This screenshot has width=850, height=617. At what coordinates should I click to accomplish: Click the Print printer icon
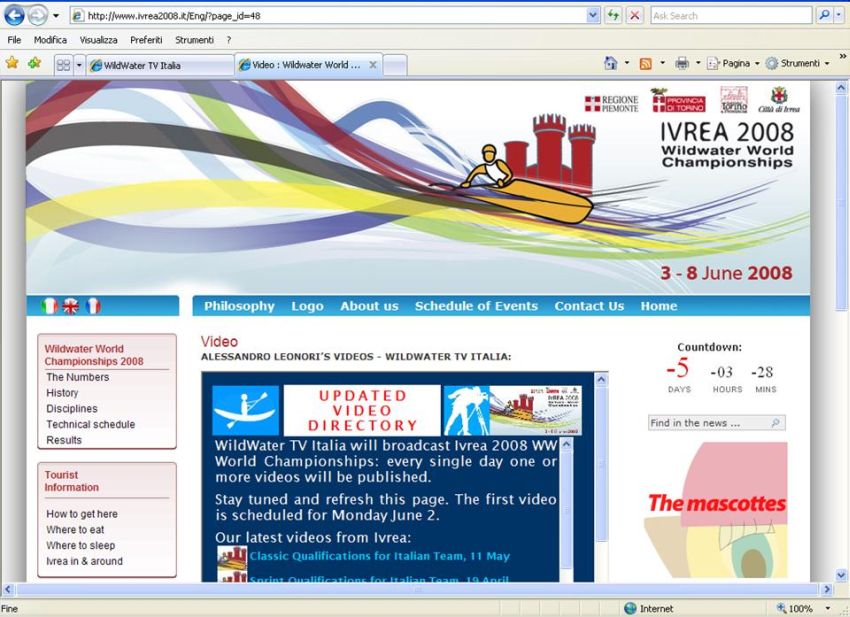tap(681, 64)
